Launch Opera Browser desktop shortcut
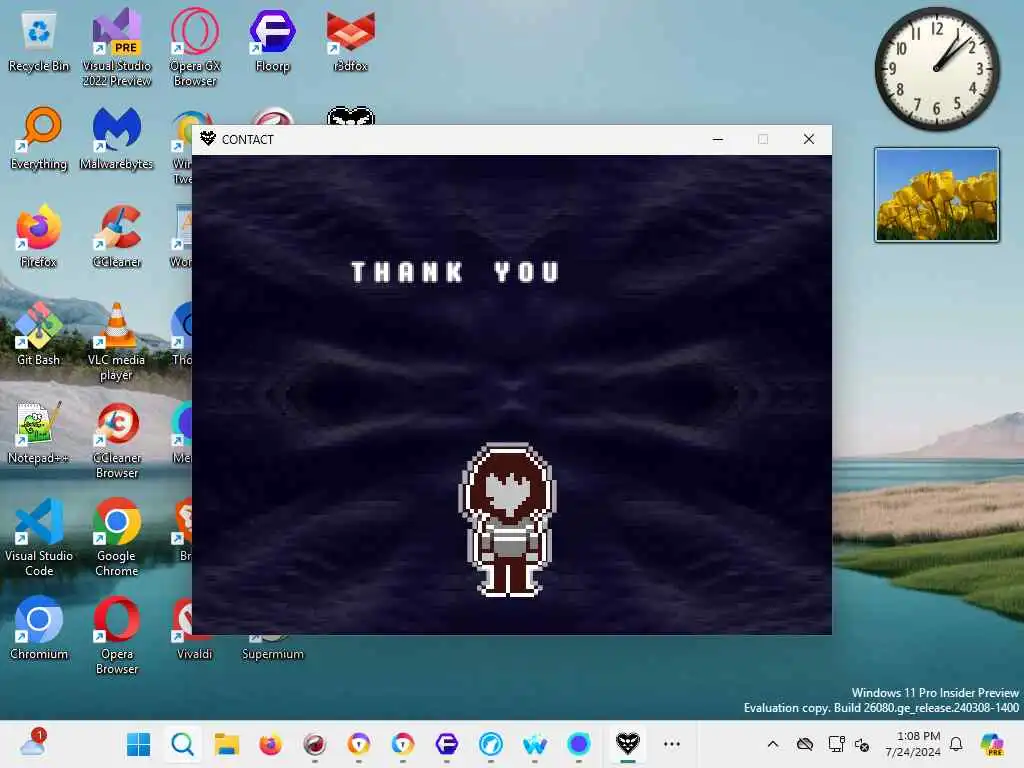 [x=117, y=636]
